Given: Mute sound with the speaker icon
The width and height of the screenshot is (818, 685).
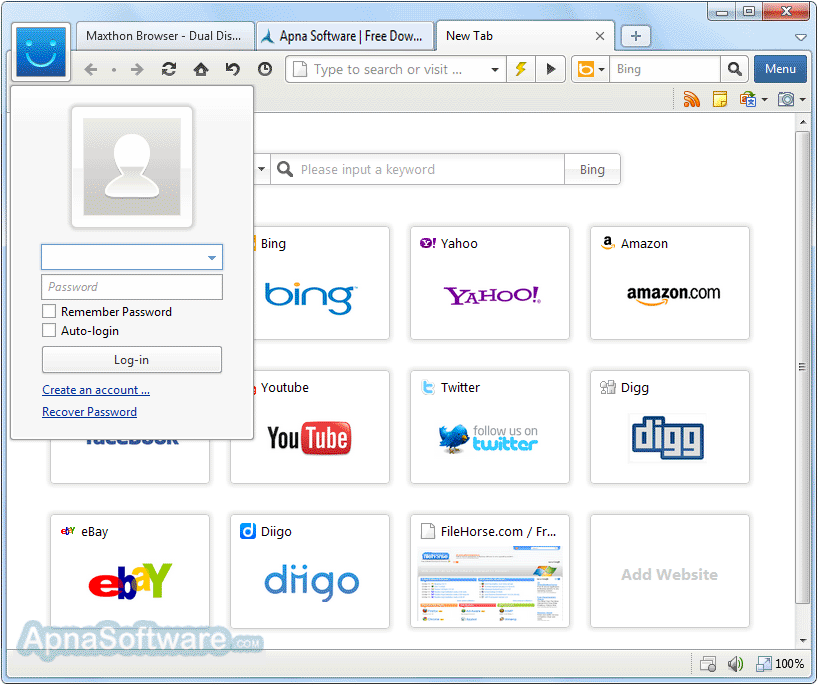Looking at the screenshot, I should point(735,664).
